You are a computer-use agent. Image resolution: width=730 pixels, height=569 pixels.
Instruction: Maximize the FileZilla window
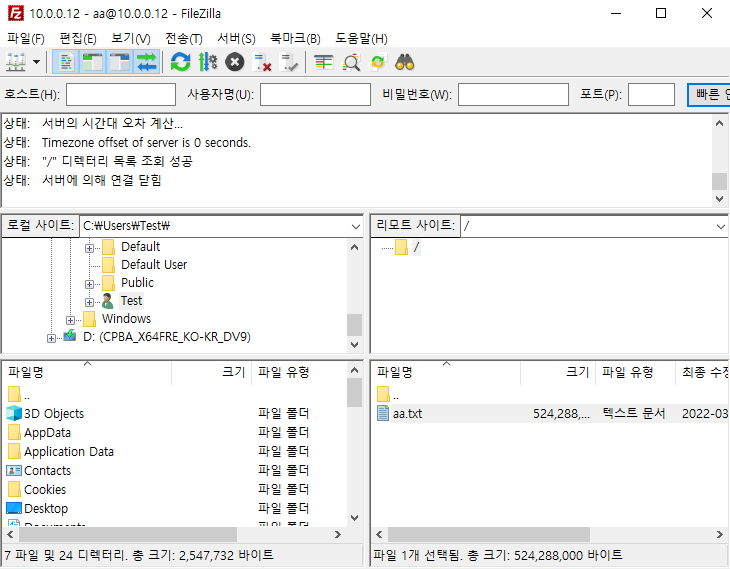661,14
